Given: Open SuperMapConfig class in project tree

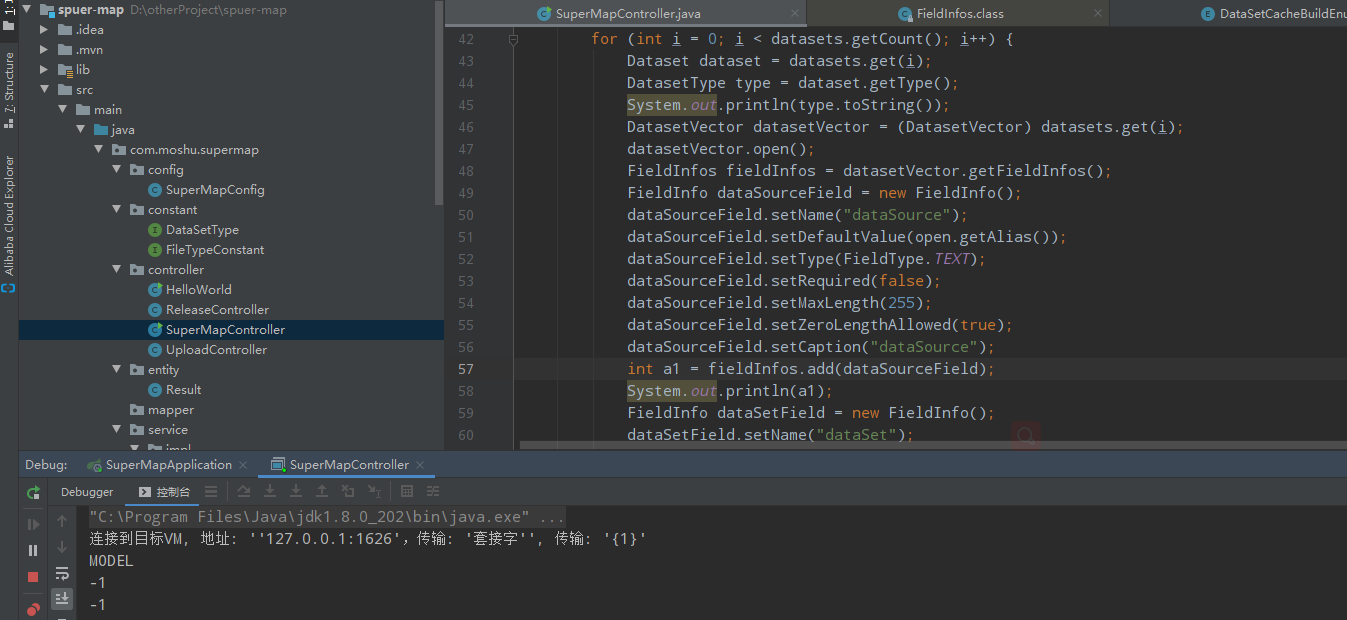Looking at the screenshot, I should pos(214,190).
